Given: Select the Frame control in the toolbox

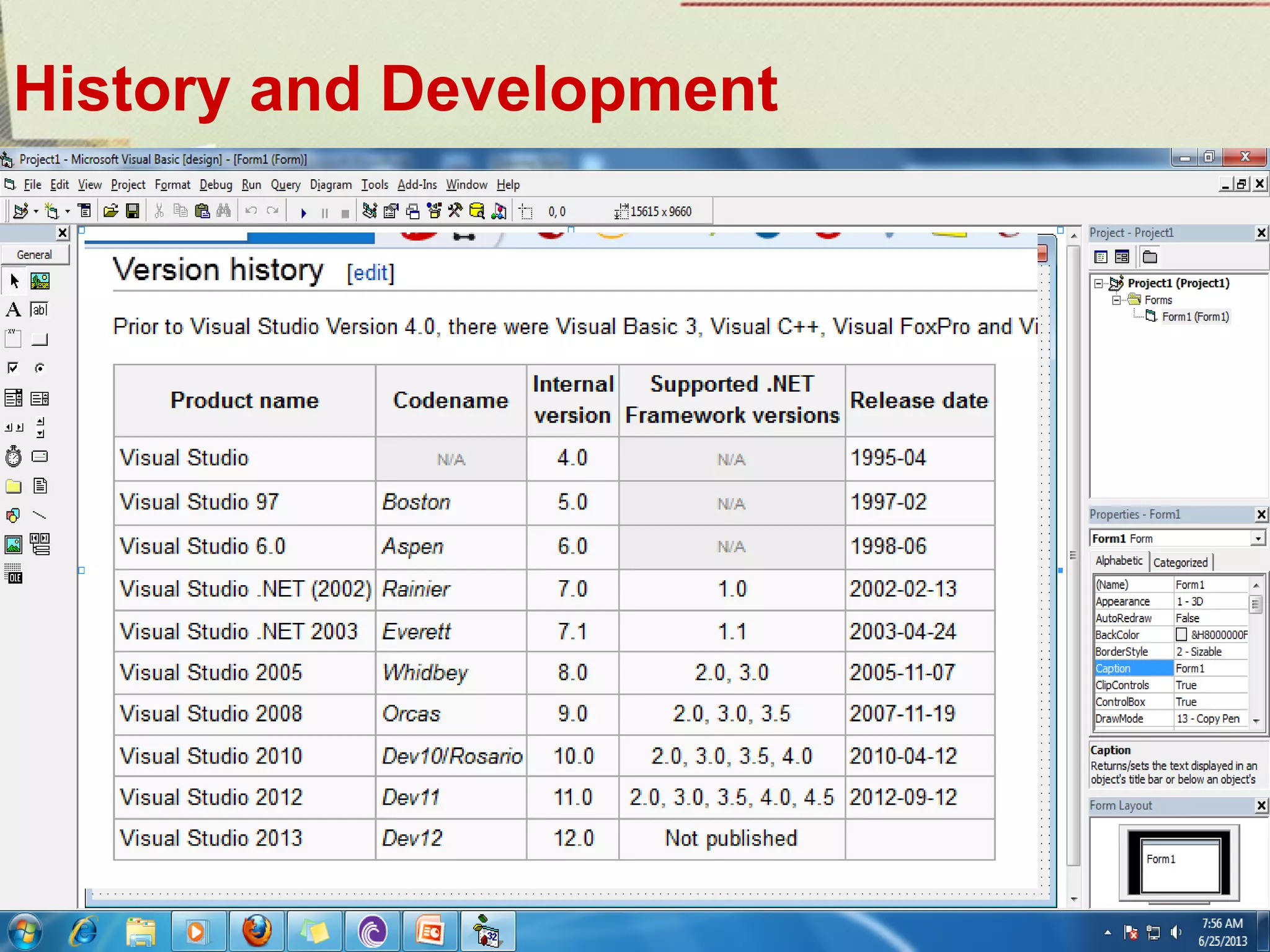Looking at the screenshot, I should (14, 339).
